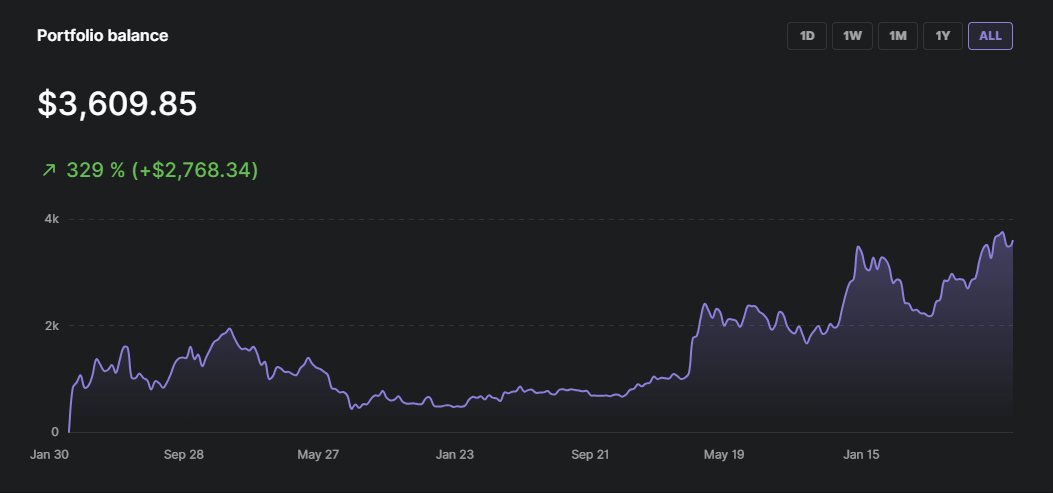Click the +$2,768.34 profit amount

[195, 170]
